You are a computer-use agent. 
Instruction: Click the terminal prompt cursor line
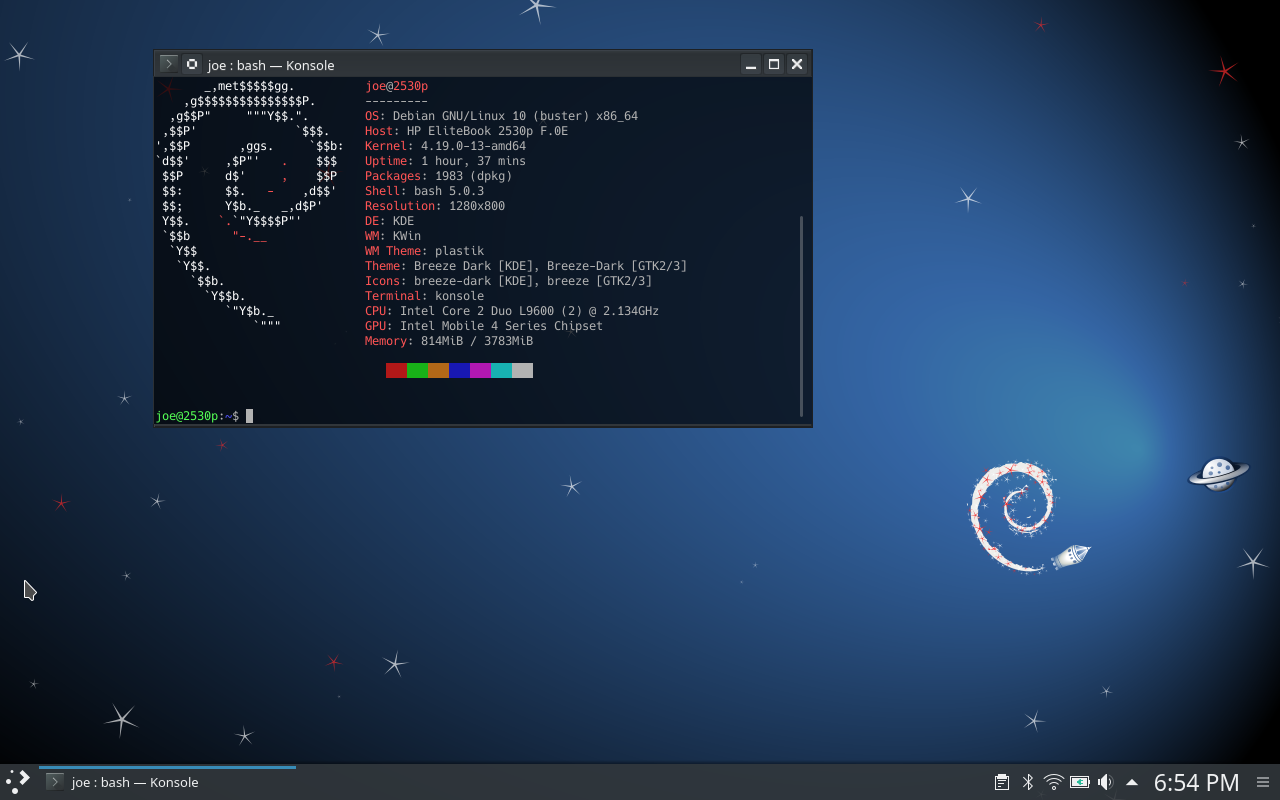pyautogui.click(x=250, y=416)
